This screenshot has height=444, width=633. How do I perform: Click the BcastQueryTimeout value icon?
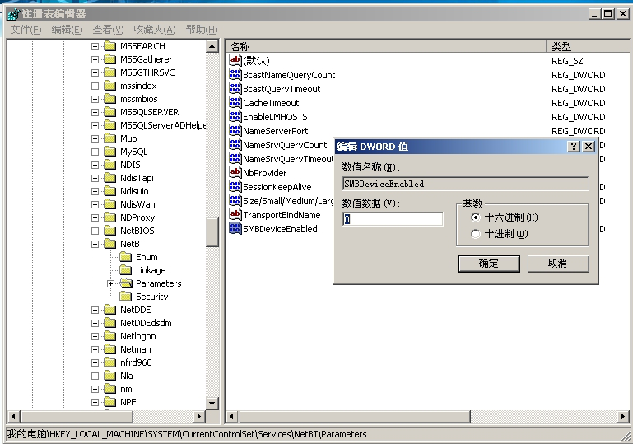(235, 88)
